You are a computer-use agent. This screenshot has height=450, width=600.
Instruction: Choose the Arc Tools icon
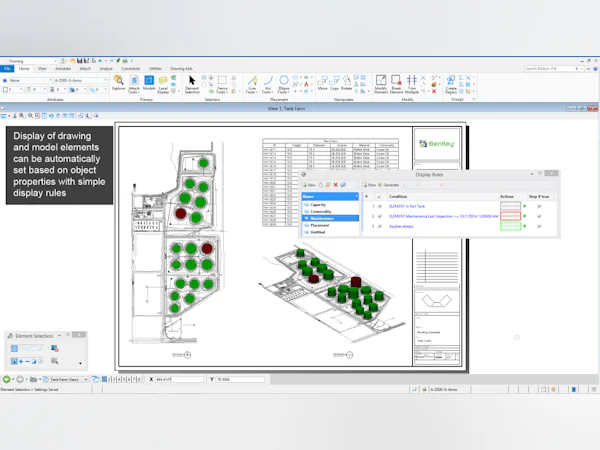tap(268, 84)
